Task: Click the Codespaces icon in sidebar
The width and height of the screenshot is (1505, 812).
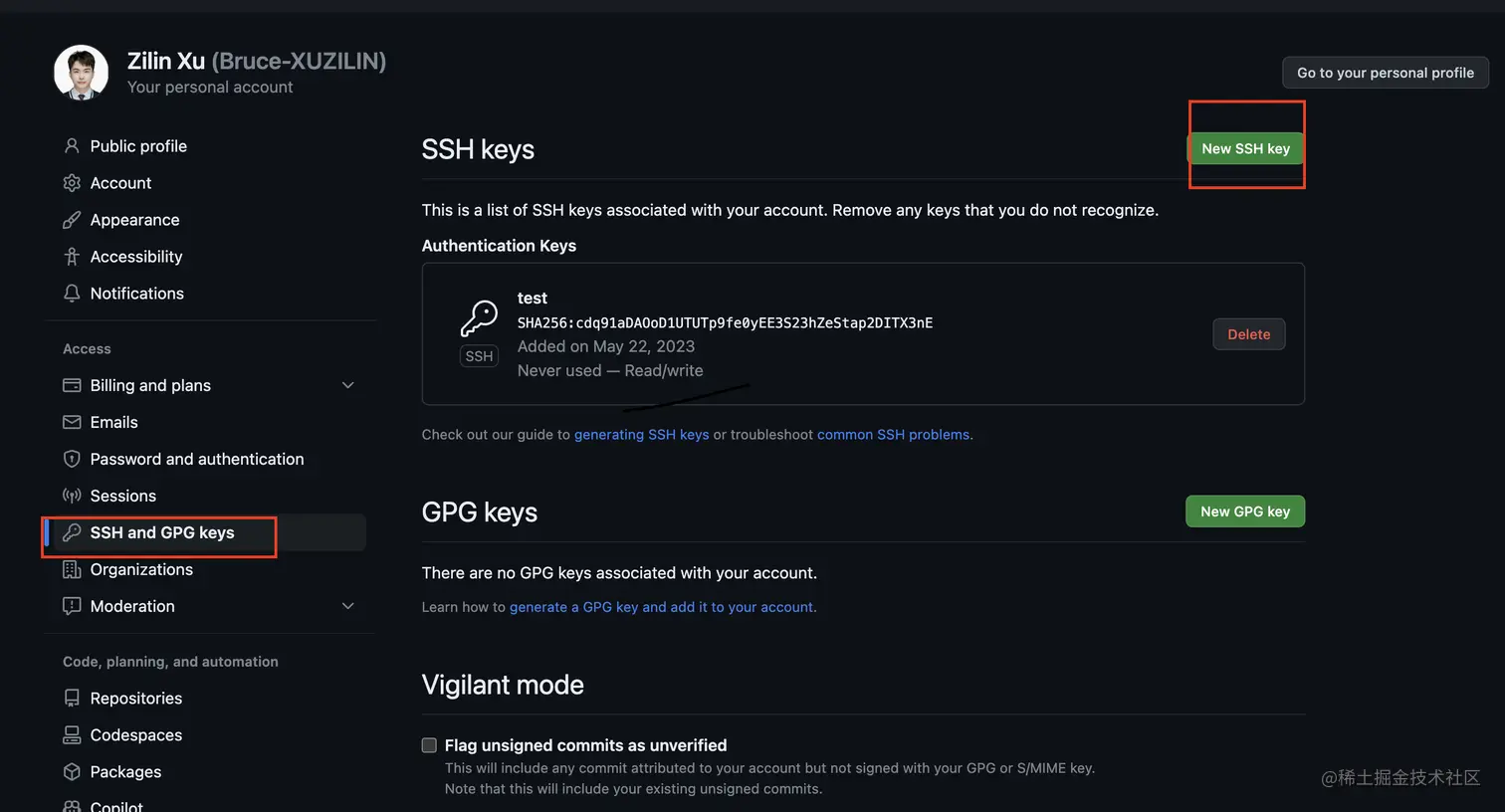Action: point(72,734)
